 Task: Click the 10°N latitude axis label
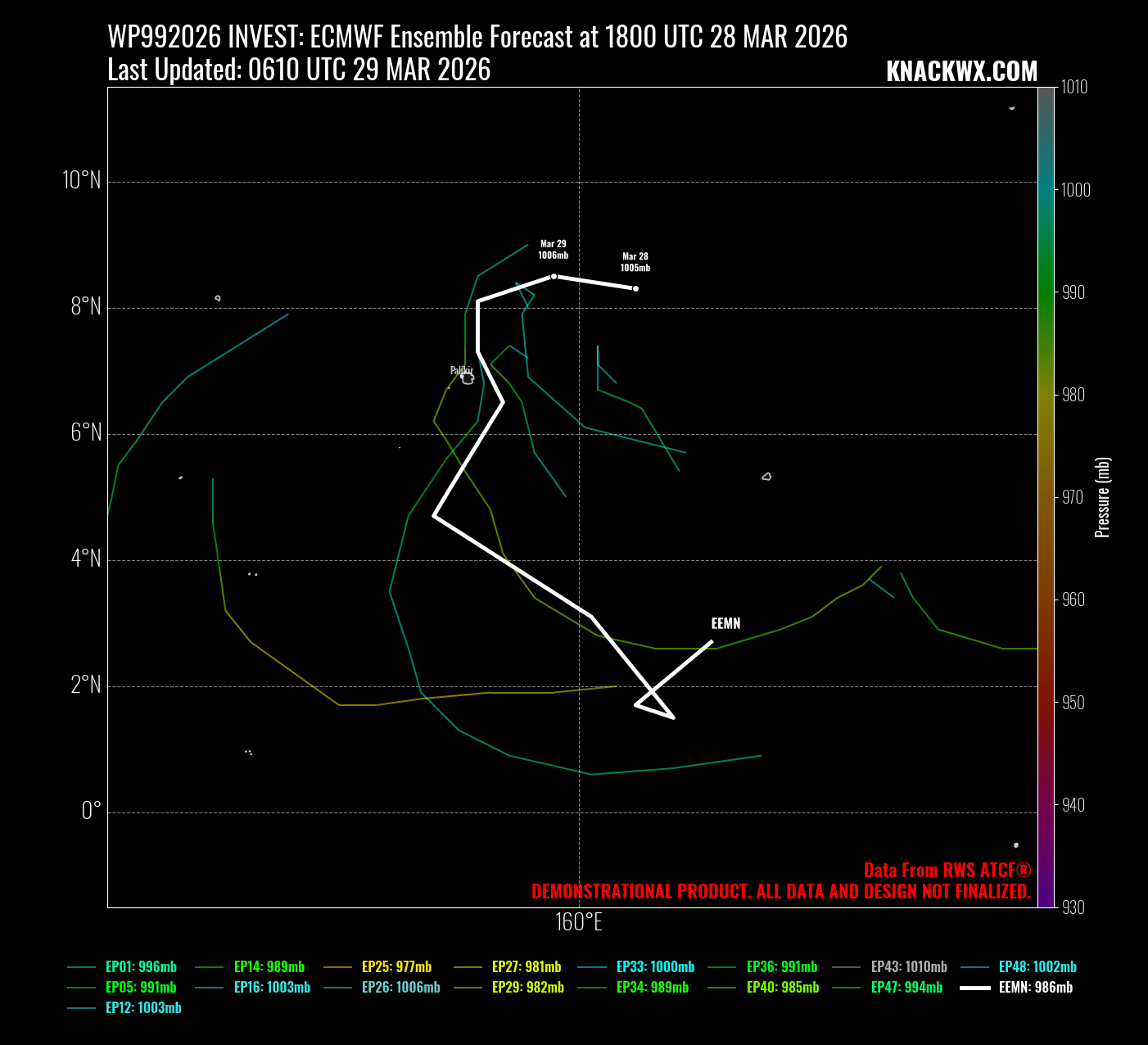tap(82, 180)
